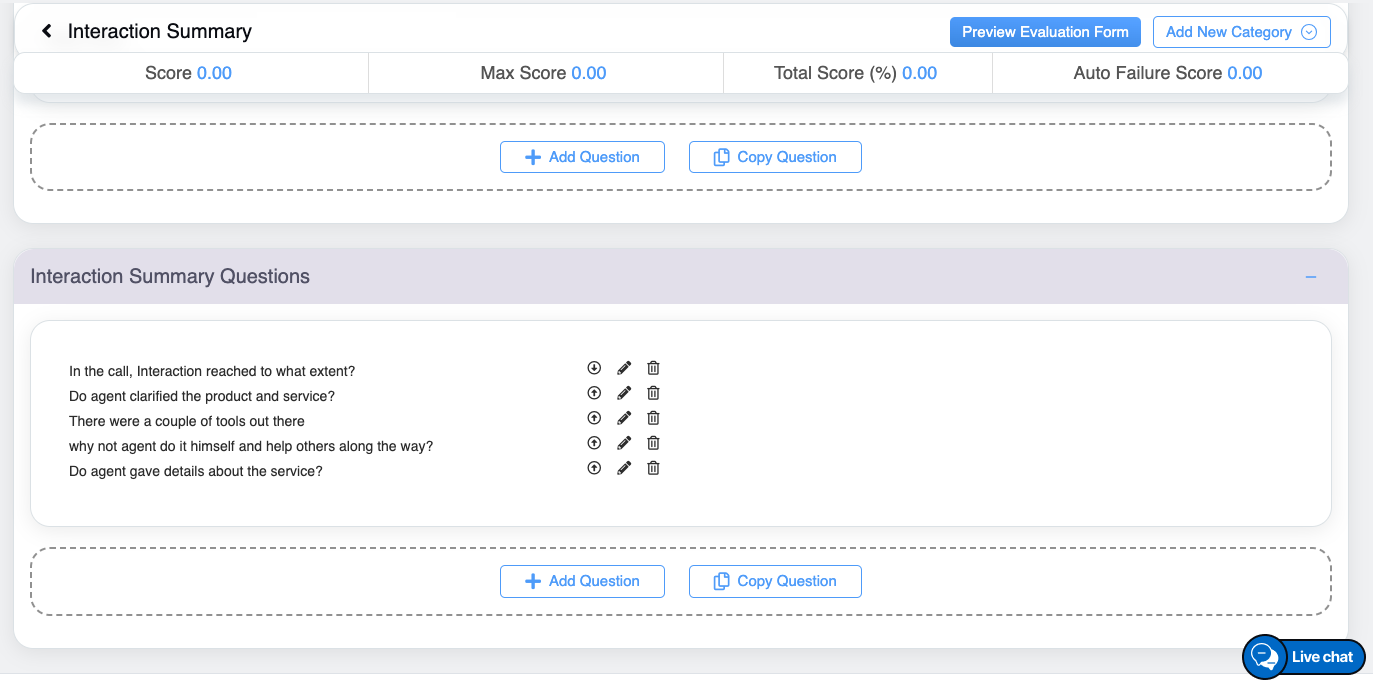Edit the 'Do agent gave details' question
The height and width of the screenshot is (687, 1373).
pos(624,468)
